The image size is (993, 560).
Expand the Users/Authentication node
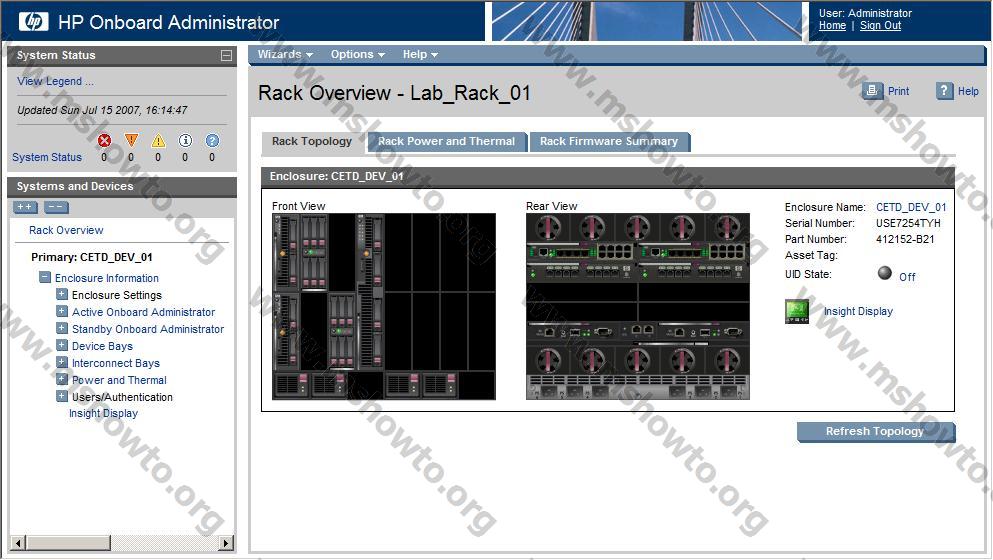coord(61,397)
